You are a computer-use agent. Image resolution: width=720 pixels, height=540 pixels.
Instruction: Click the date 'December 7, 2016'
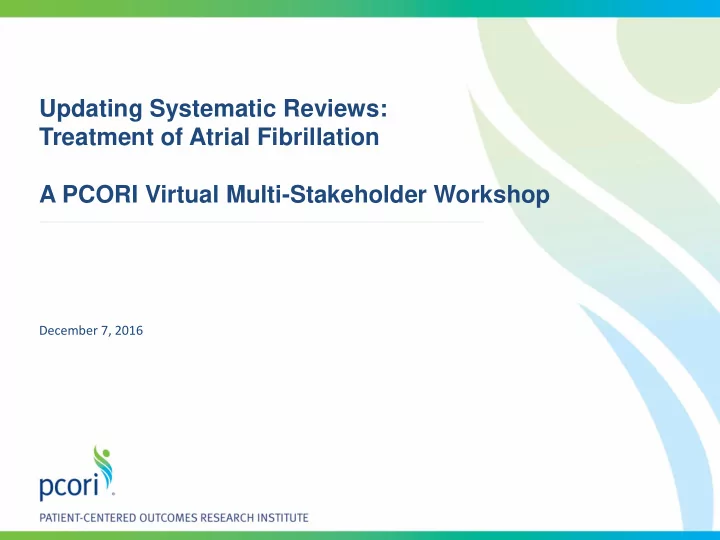(x=91, y=331)
